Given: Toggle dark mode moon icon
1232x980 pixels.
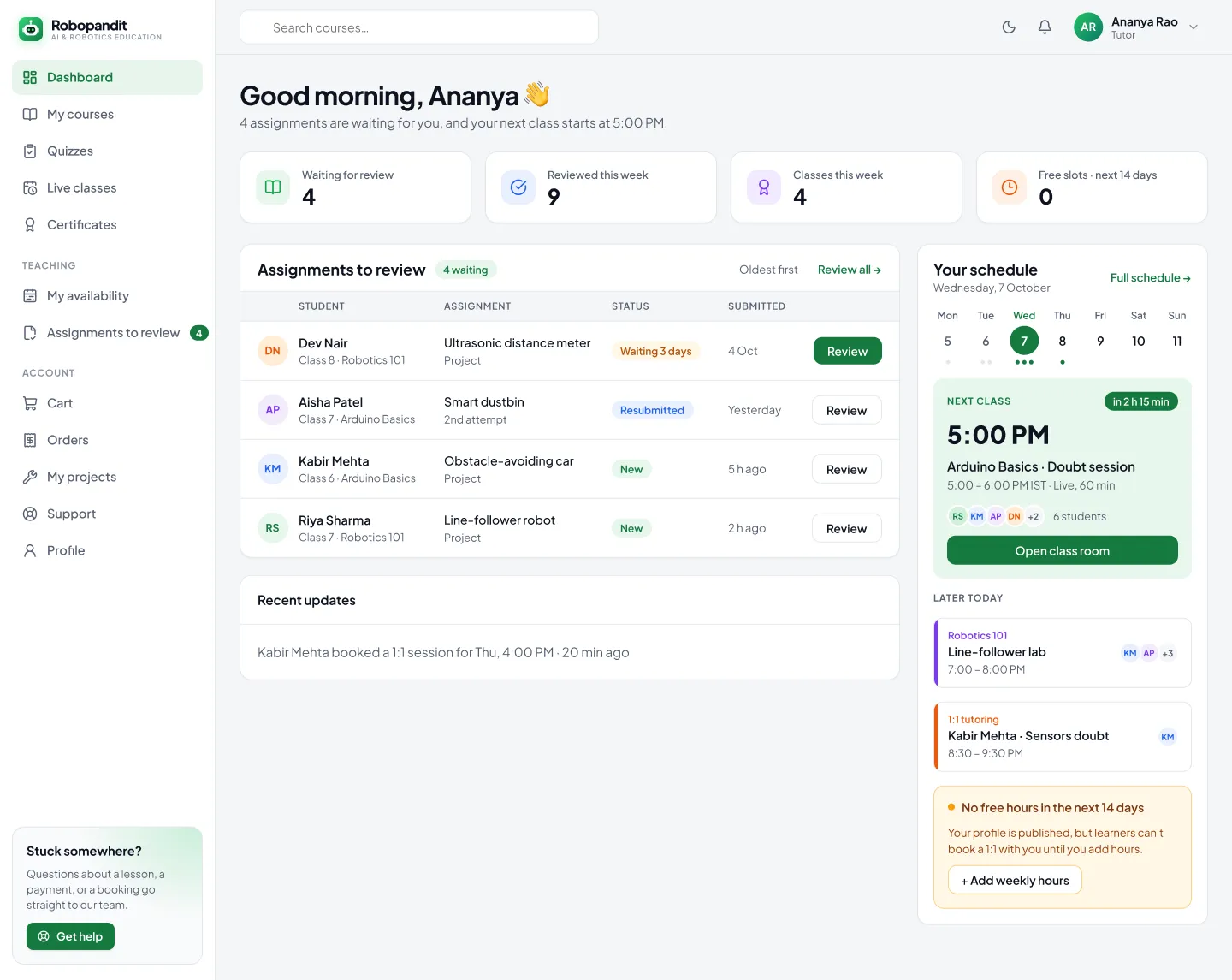Looking at the screenshot, I should click(1009, 27).
